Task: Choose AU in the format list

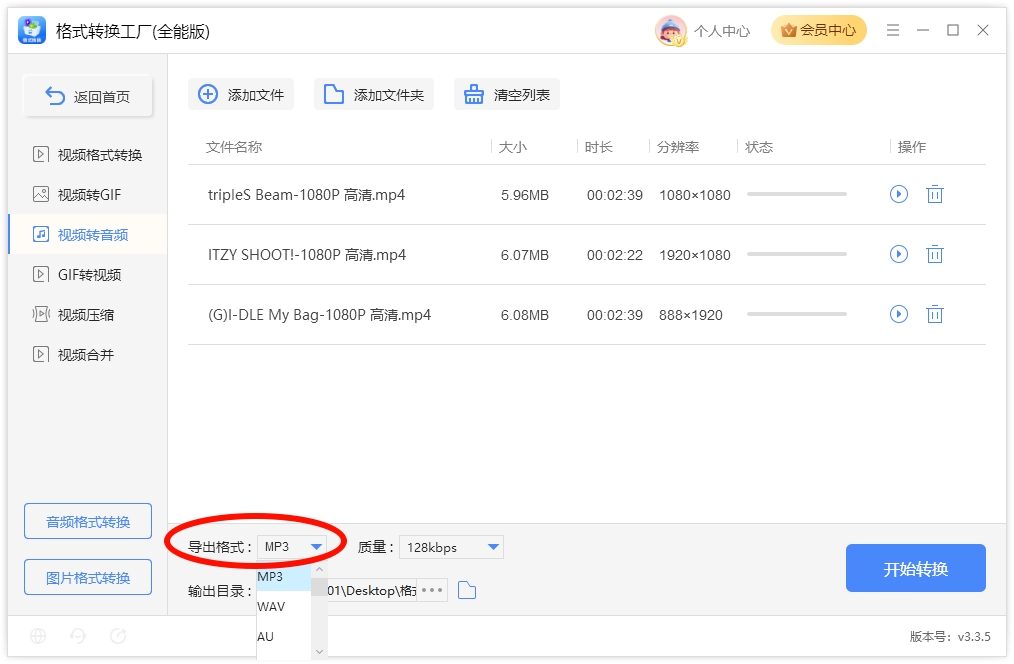Action: (284, 636)
